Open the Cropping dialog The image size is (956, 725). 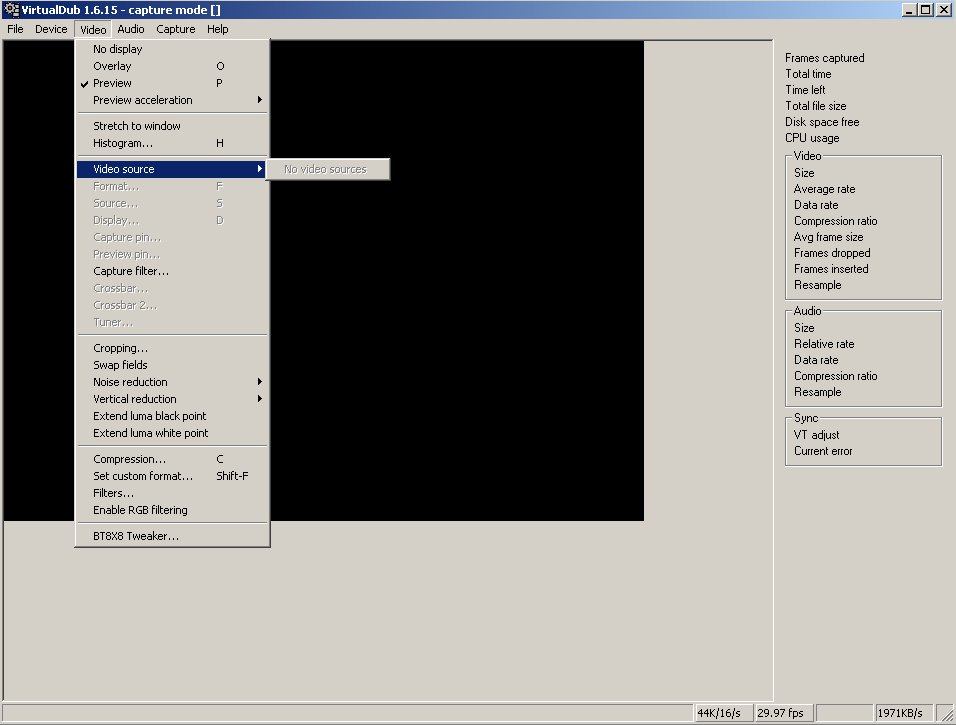coord(173,348)
